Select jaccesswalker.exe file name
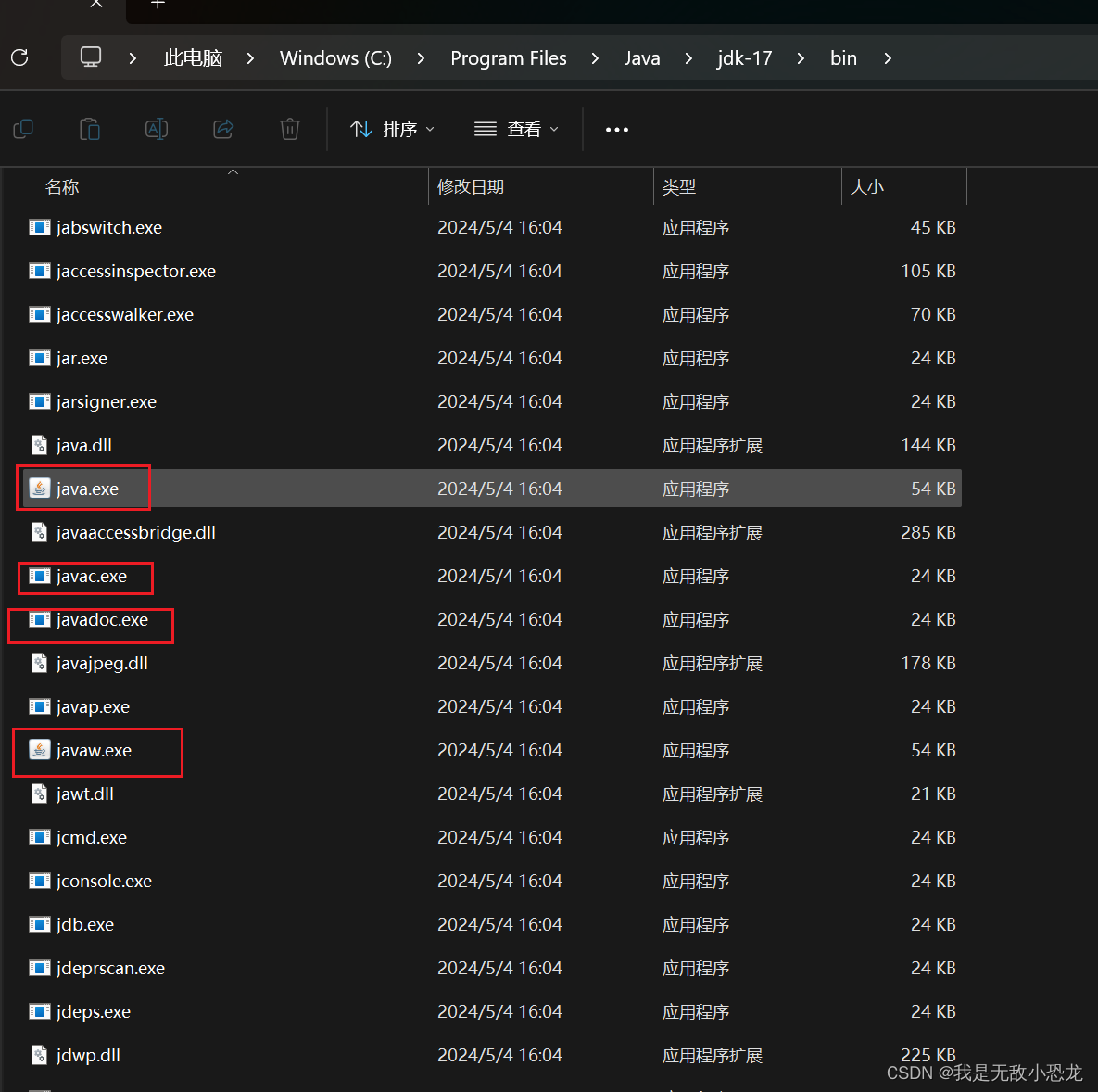The height and width of the screenshot is (1092, 1098). click(x=125, y=314)
